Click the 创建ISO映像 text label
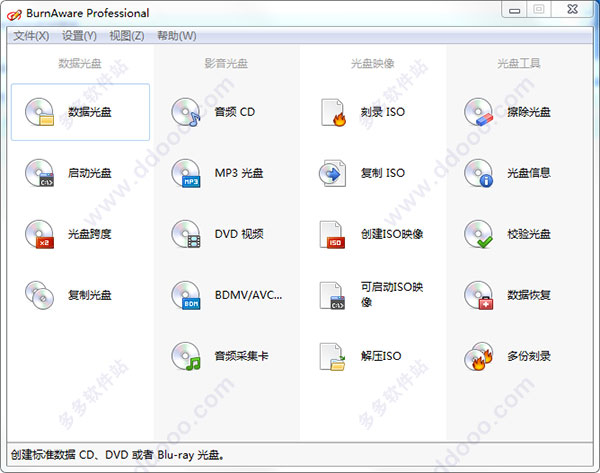Viewport: 600px width, 473px height. pos(392,234)
